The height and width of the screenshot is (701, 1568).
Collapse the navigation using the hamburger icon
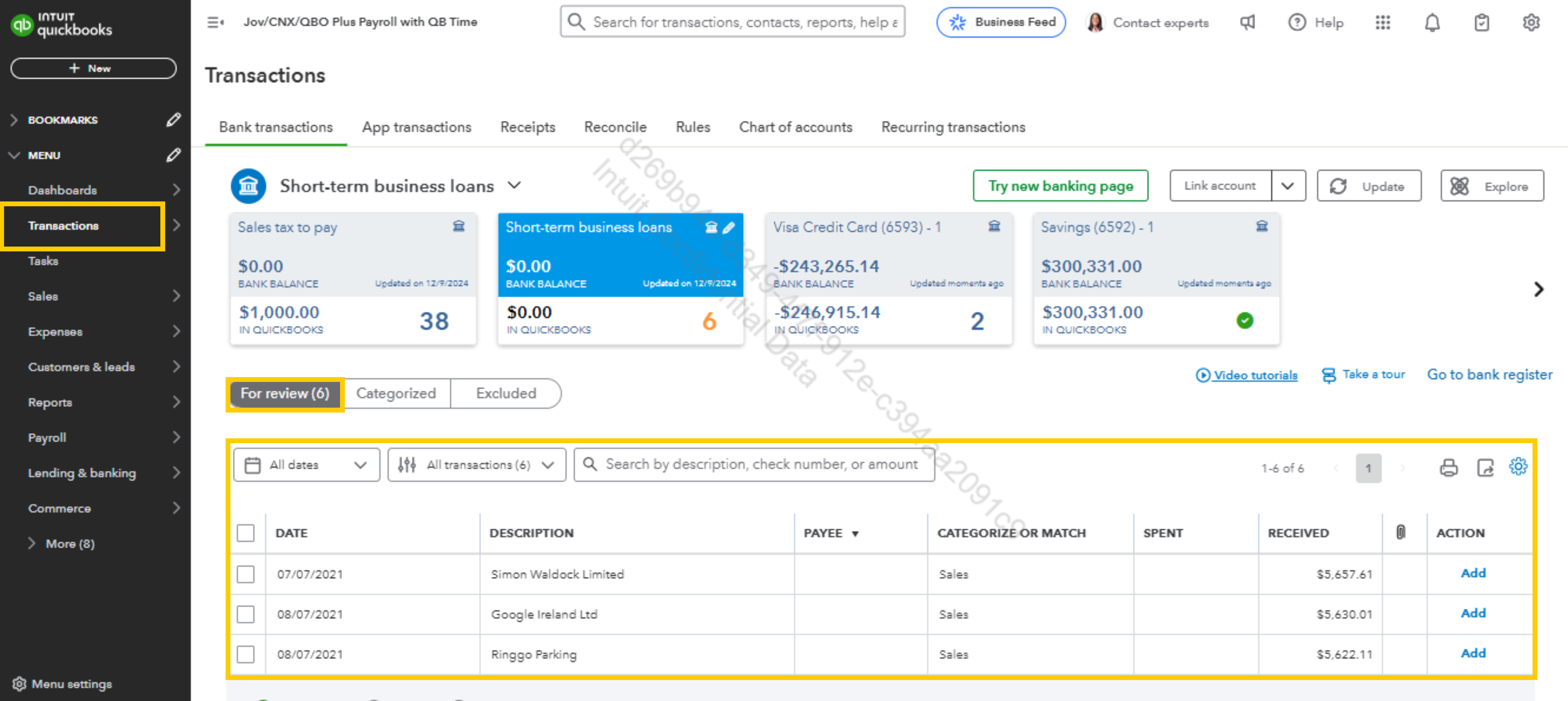pos(216,23)
